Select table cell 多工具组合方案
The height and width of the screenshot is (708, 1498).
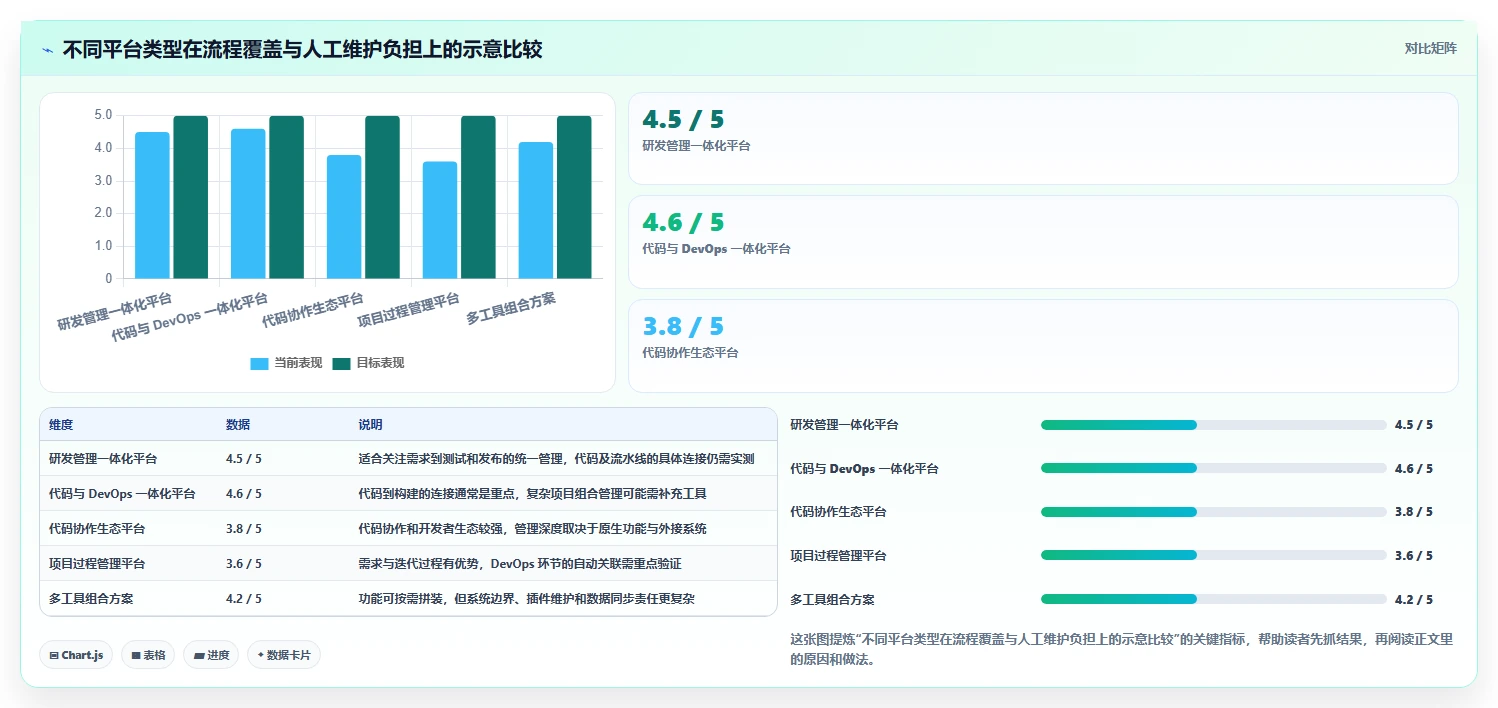pyautogui.click(x=91, y=599)
